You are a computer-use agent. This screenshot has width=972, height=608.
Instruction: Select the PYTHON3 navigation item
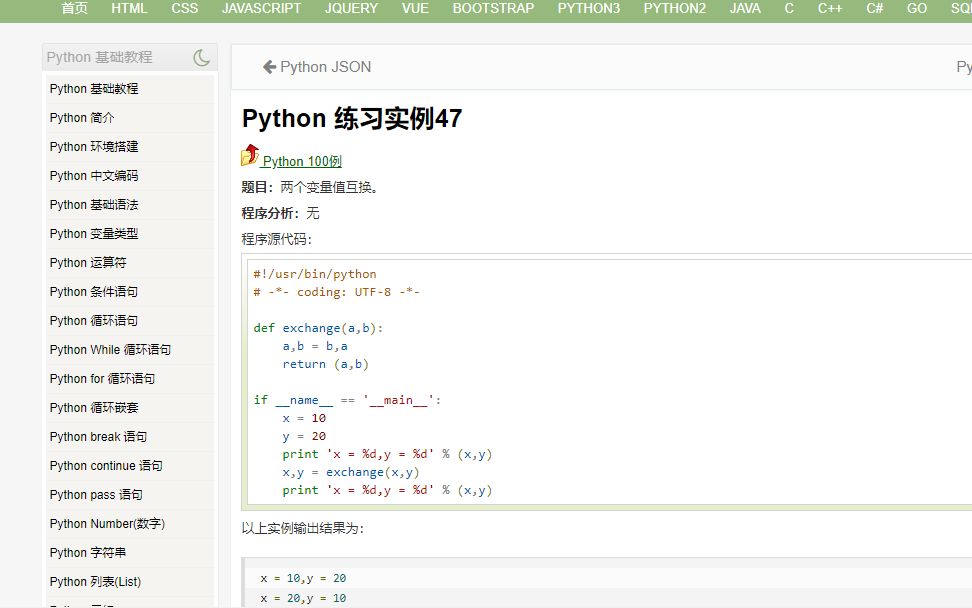(x=589, y=8)
